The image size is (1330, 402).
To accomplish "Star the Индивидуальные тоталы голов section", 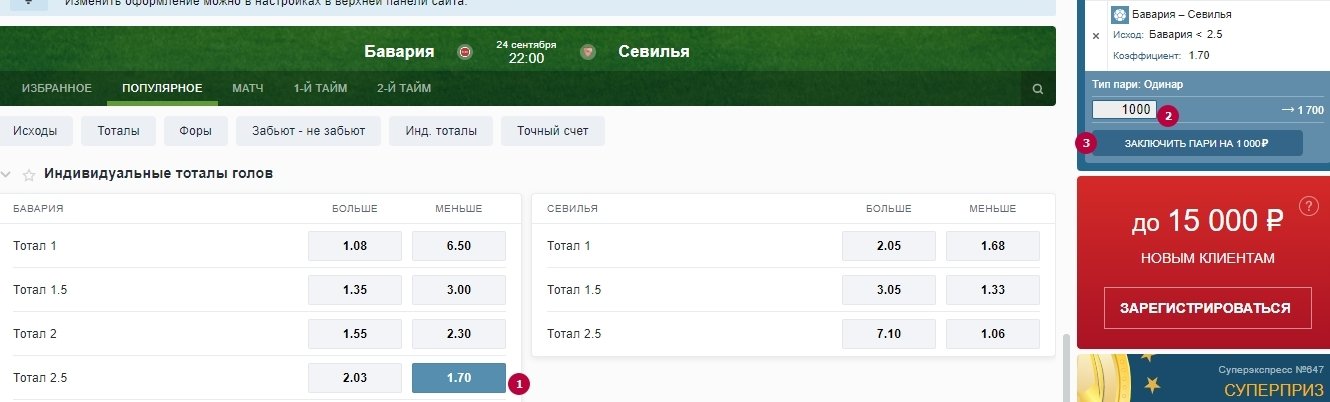I will [29, 174].
